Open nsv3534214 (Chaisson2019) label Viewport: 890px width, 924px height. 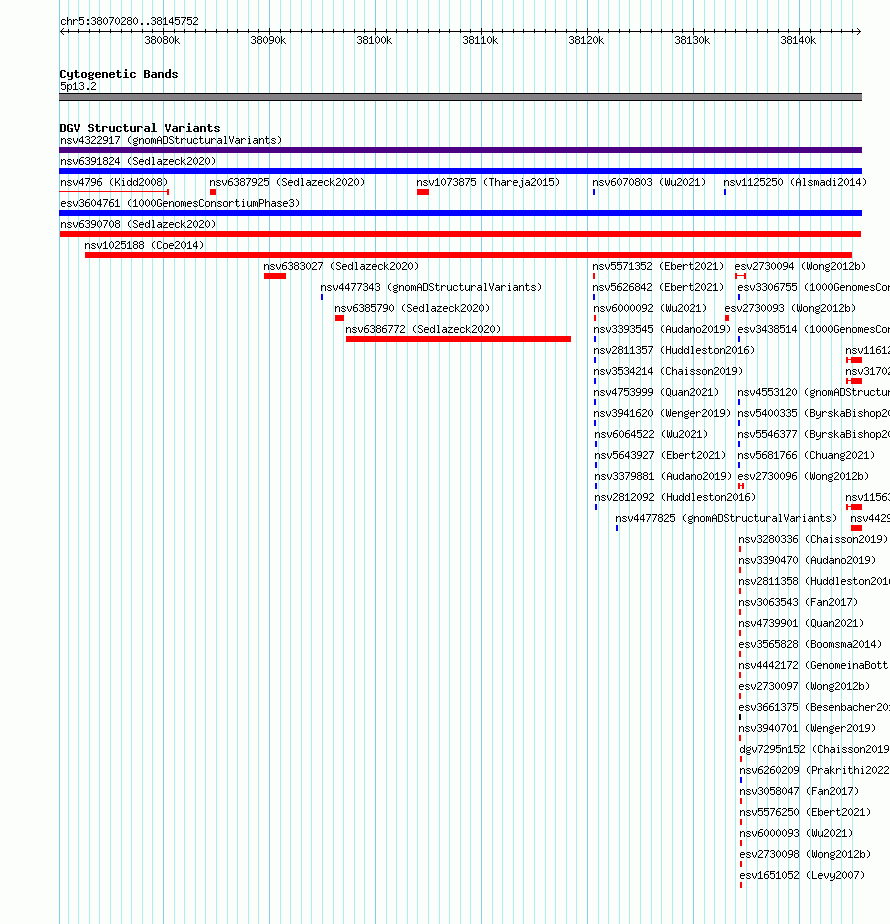(668, 371)
